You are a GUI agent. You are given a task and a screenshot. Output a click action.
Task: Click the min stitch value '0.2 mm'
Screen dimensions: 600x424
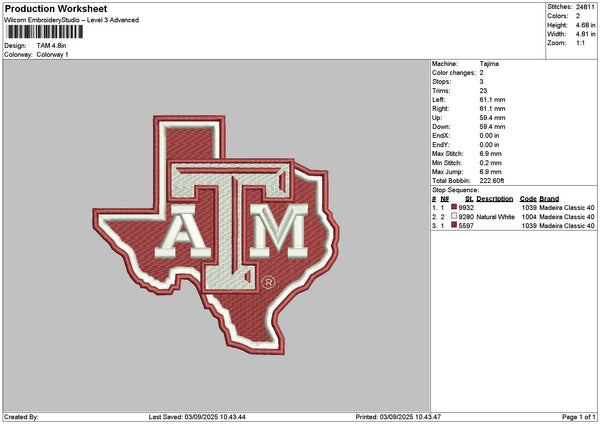pos(491,163)
